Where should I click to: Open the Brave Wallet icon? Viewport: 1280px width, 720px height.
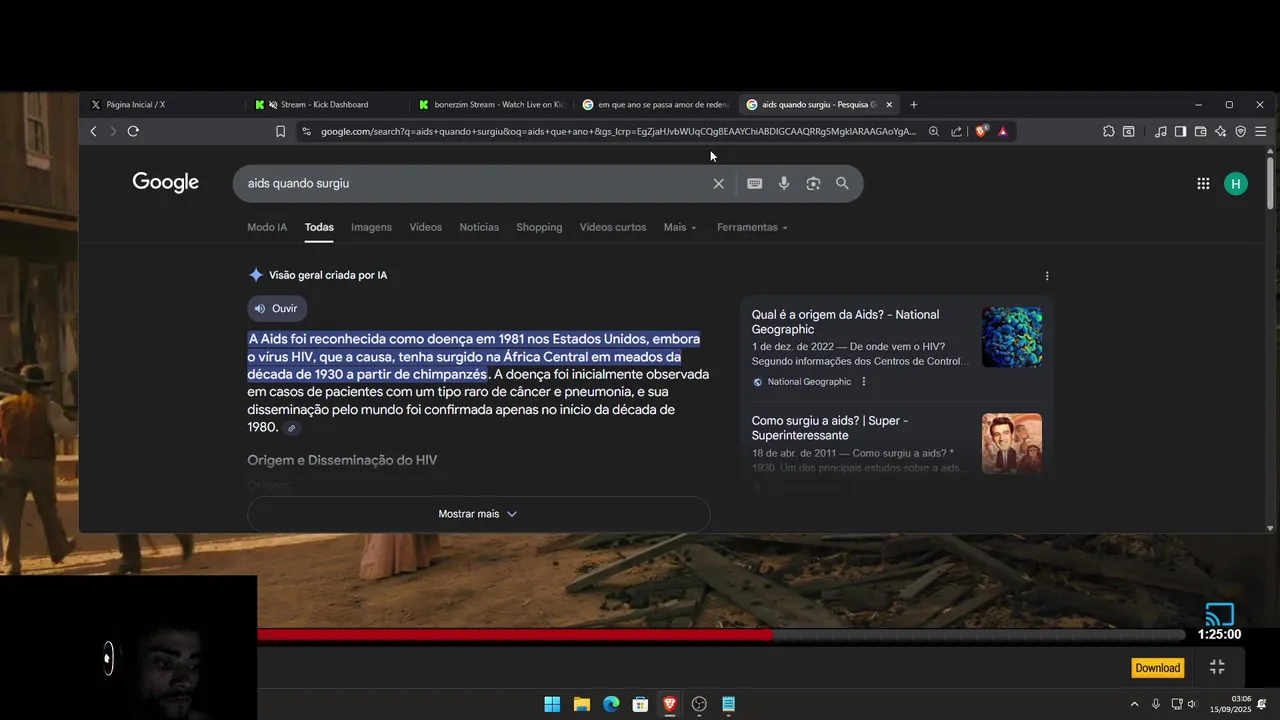click(1200, 131)
